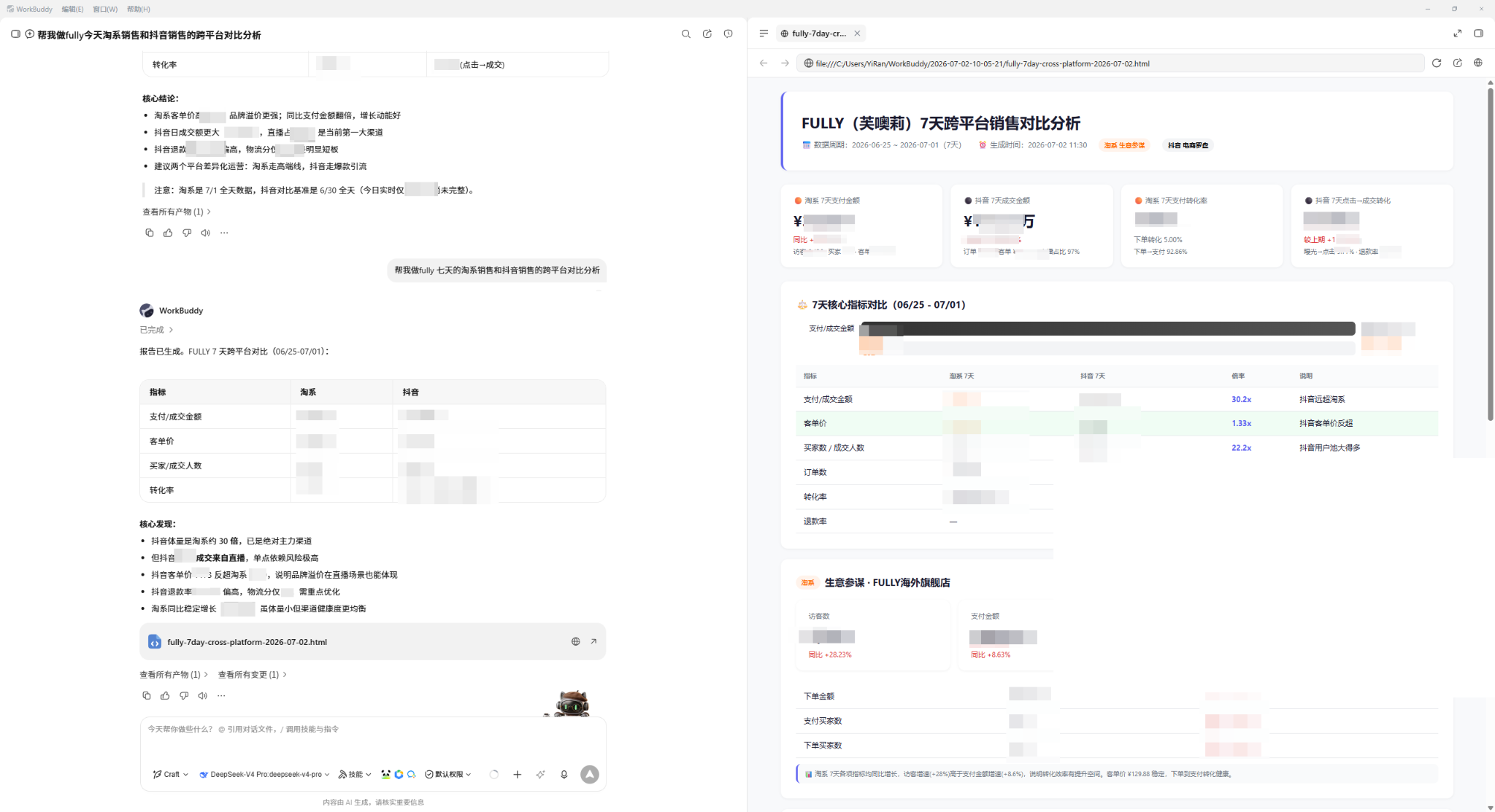Expand 查看所有变更 (1) link
Image resolution: width=1495 pixels, height=812 pixels.
point(252,675)
